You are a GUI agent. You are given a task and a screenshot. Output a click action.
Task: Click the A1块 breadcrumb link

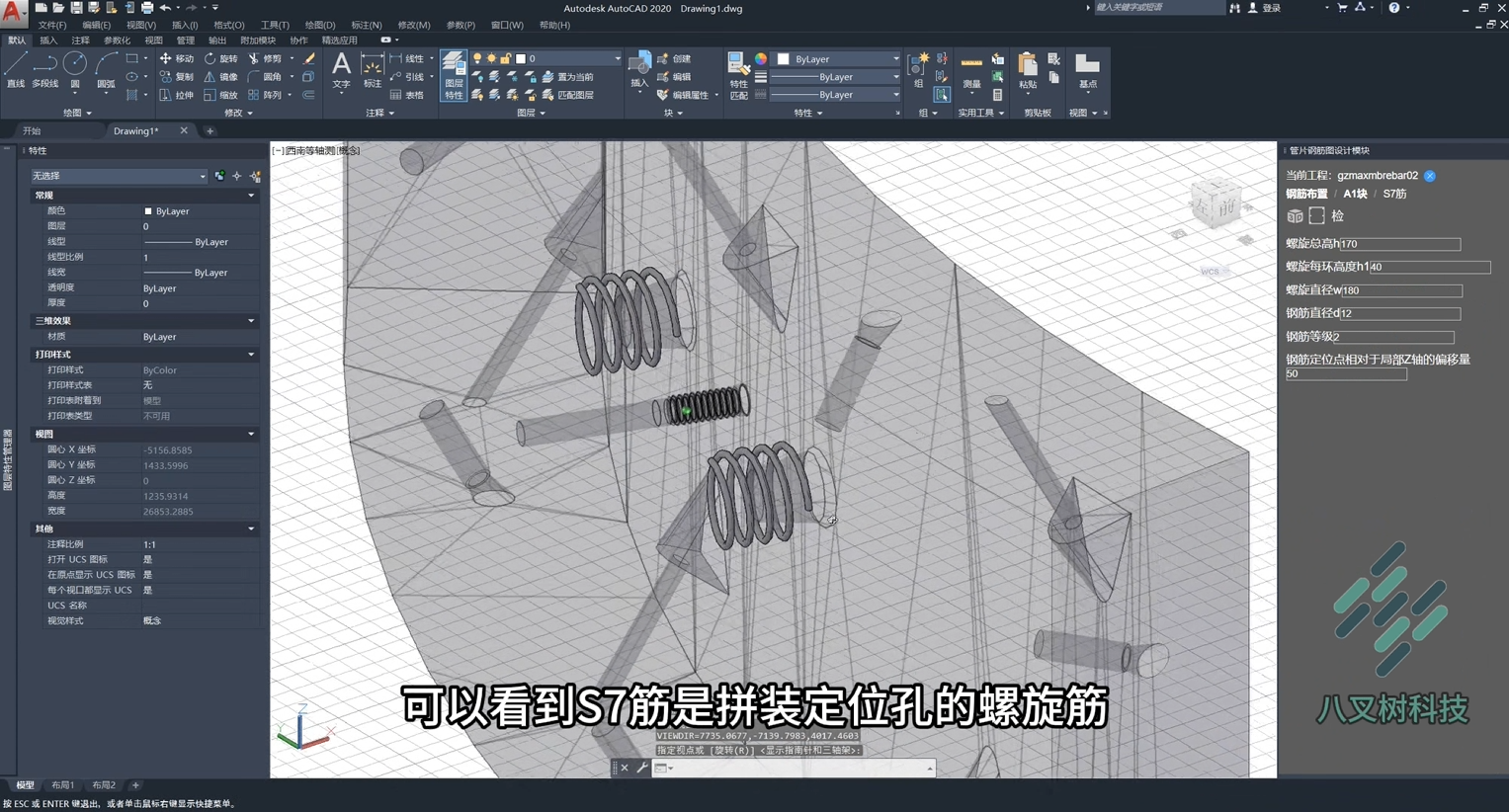tap(1355, 195)
